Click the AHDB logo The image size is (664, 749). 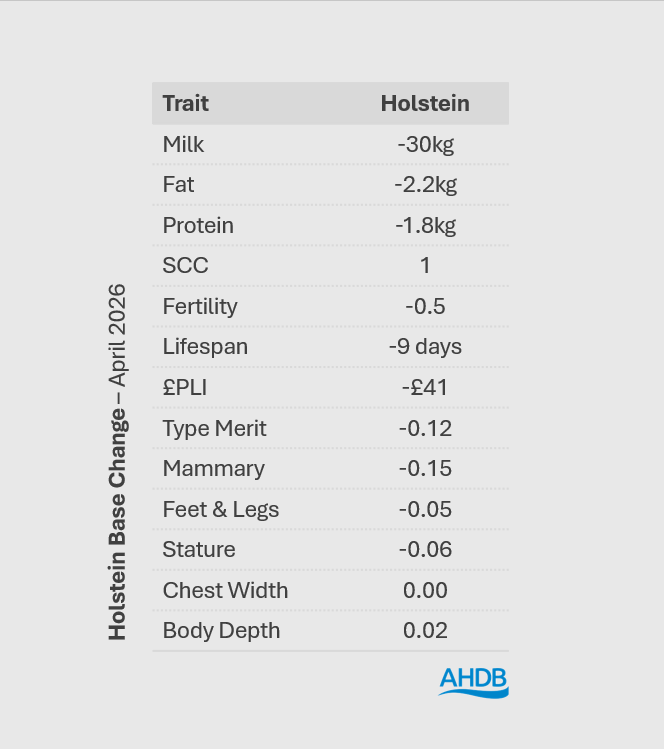(x=473, y=681)
